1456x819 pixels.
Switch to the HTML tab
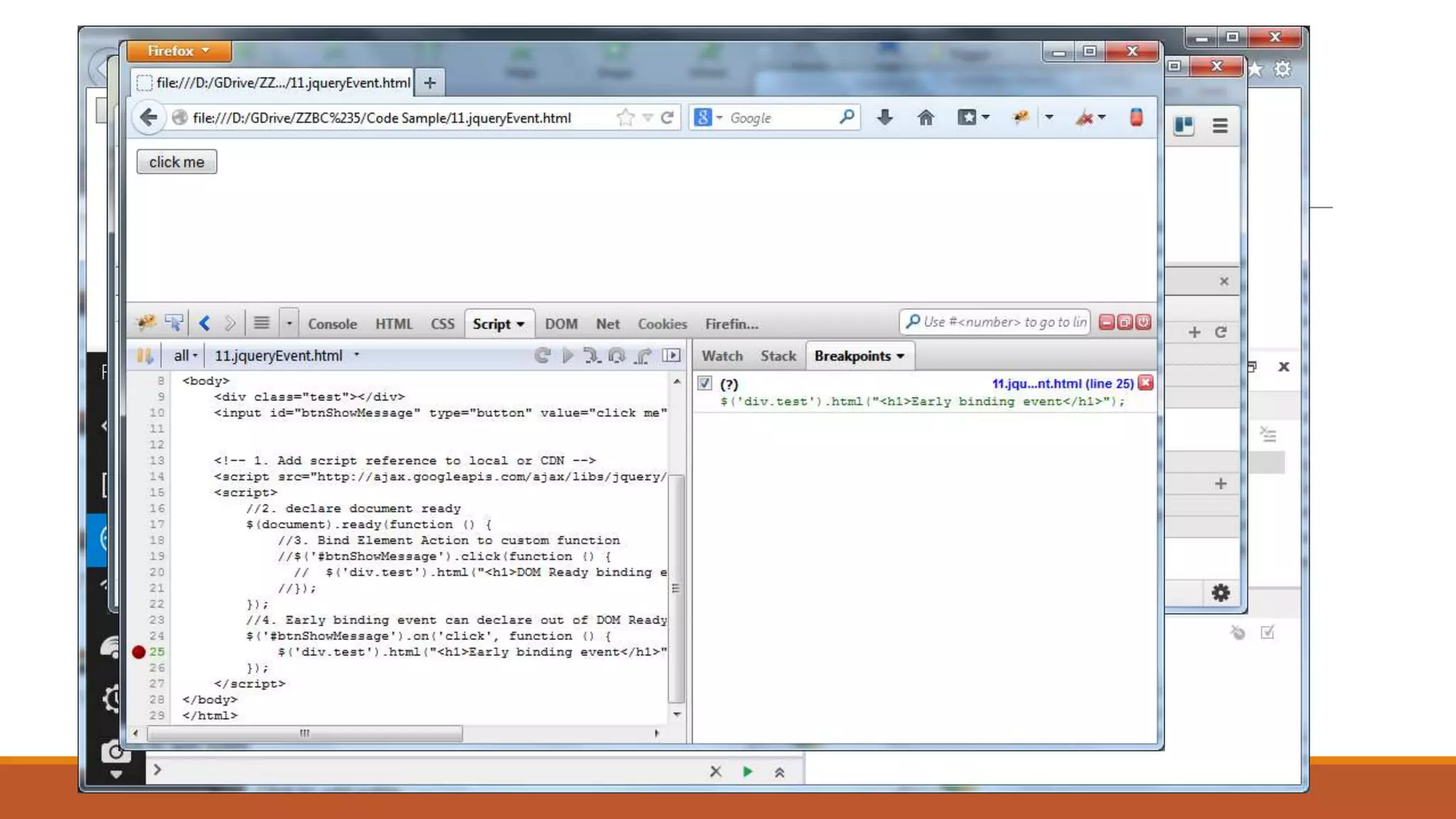[394, 323]
